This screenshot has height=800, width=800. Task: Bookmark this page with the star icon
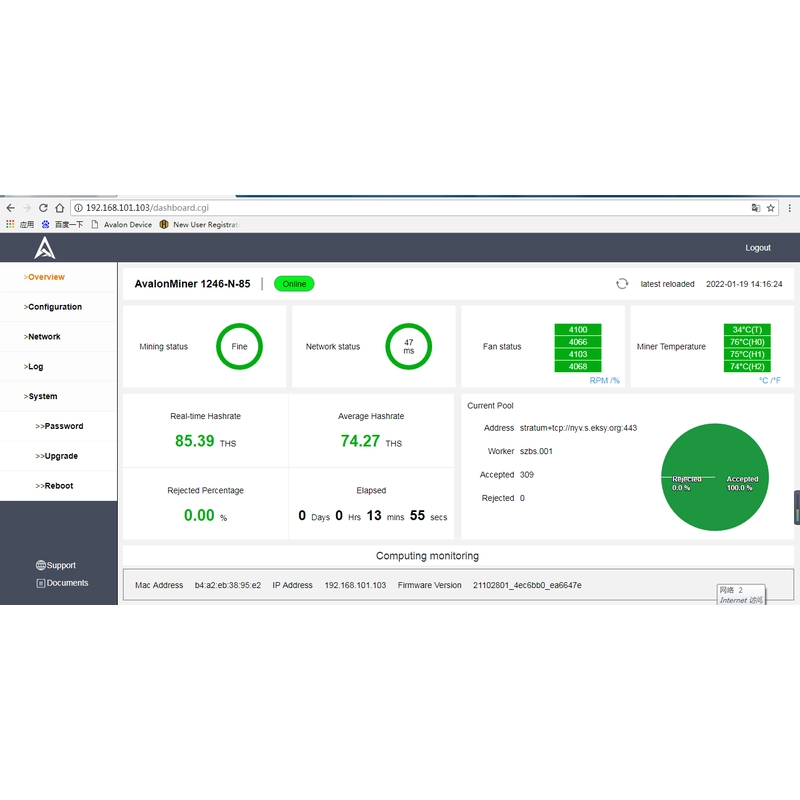click(770, 208)
